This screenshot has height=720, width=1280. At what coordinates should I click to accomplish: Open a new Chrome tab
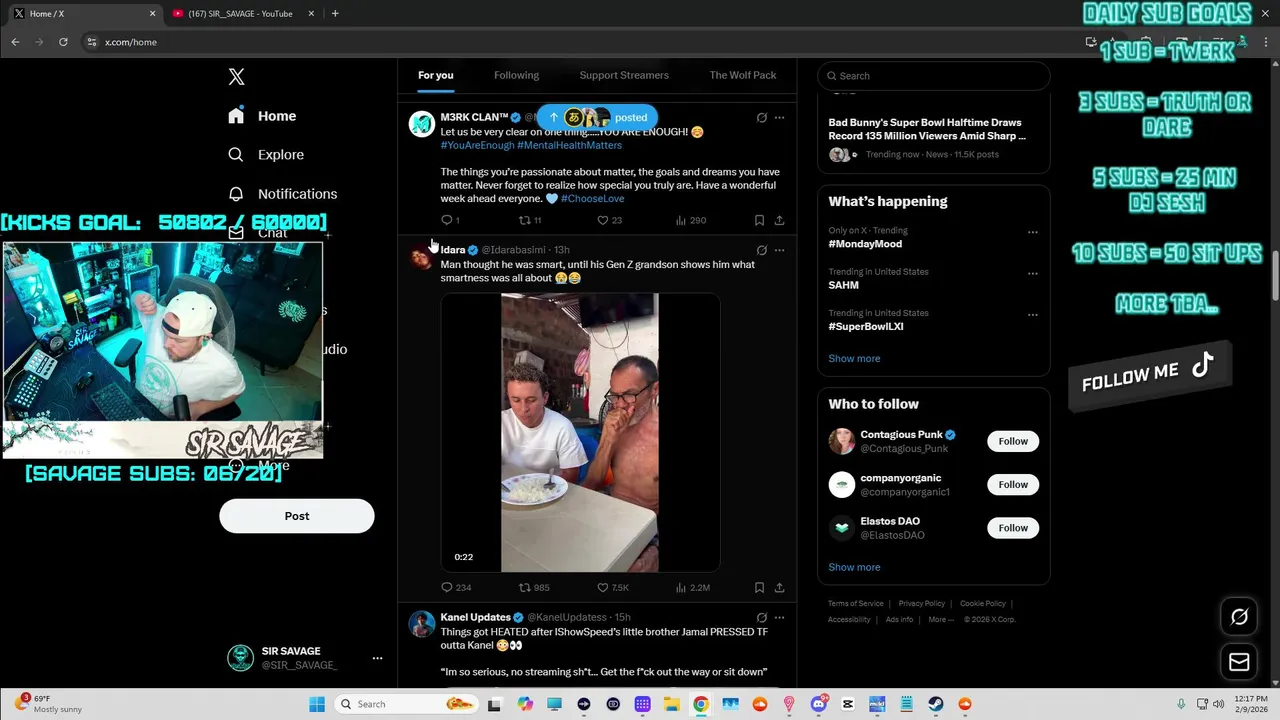point(335,14)
